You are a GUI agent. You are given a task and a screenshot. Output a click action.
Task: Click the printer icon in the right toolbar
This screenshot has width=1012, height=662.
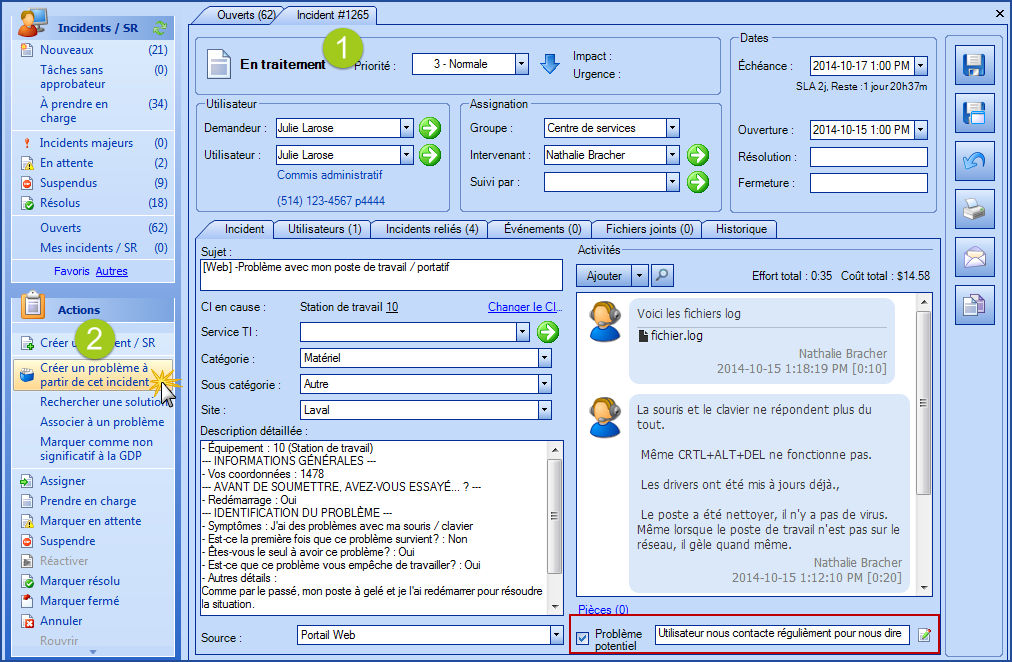[972, 210]
